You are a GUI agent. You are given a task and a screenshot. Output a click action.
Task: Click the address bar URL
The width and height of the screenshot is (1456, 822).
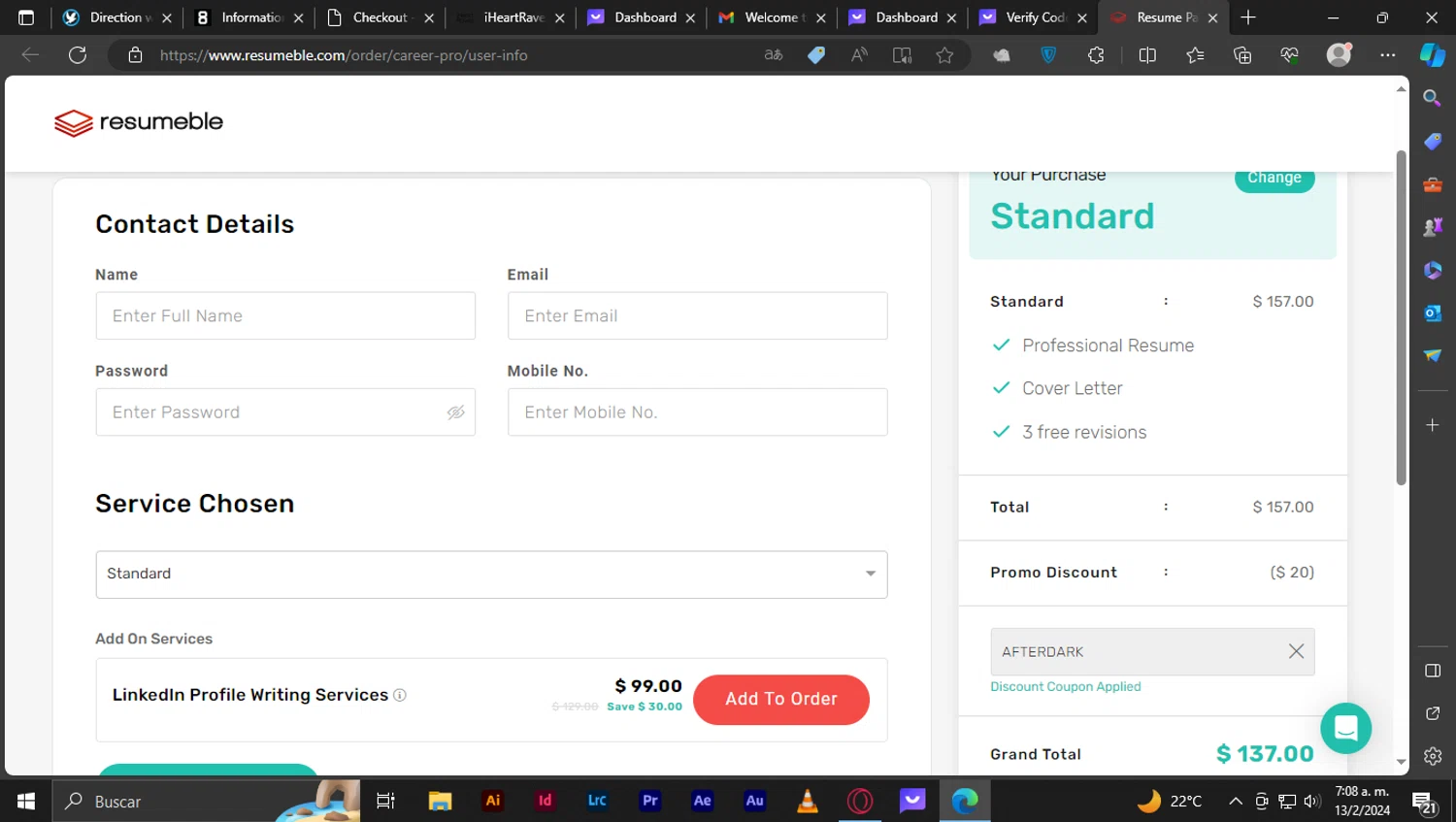(344, 55)
